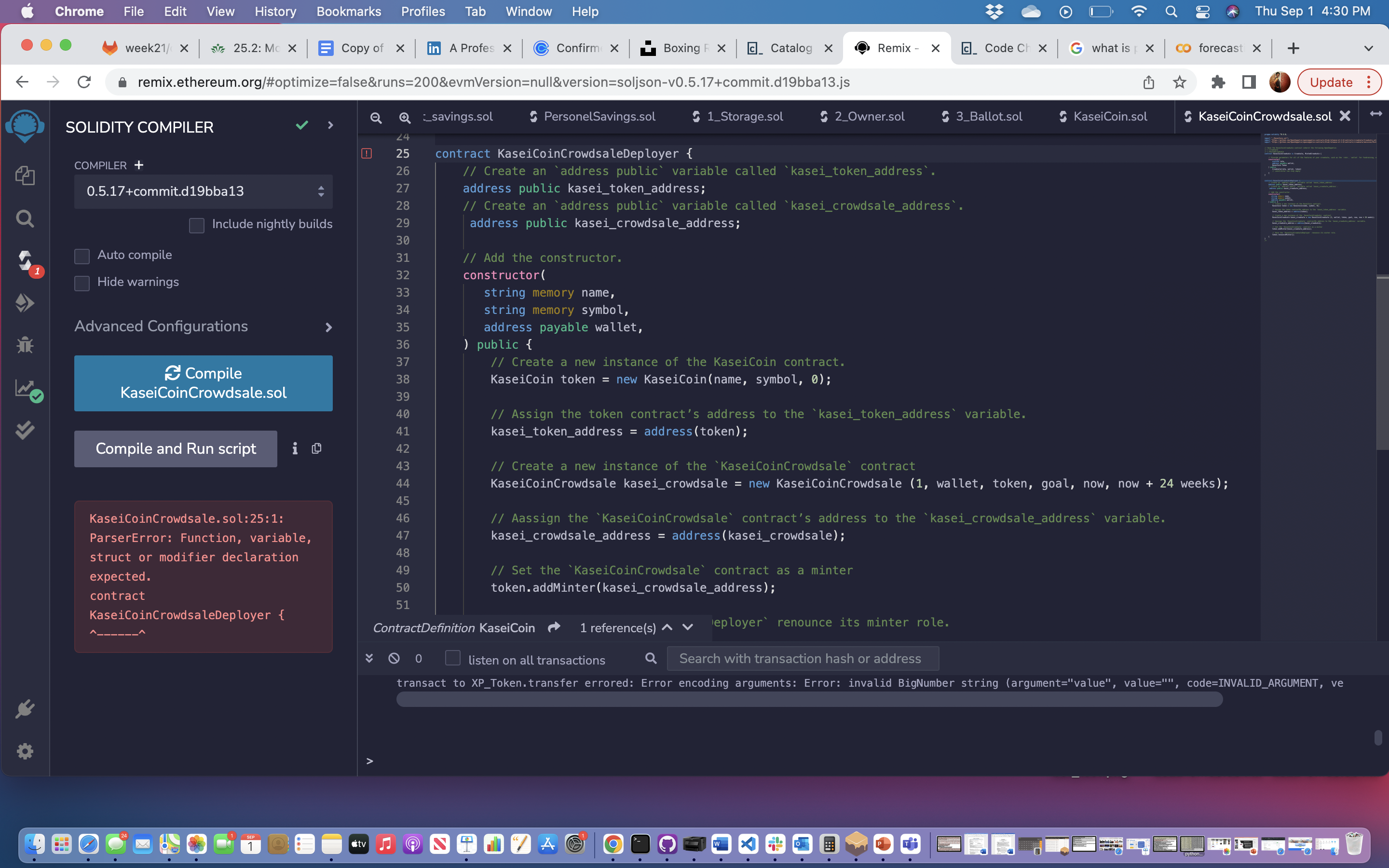Zoom out the editor font

click(376, 118)
